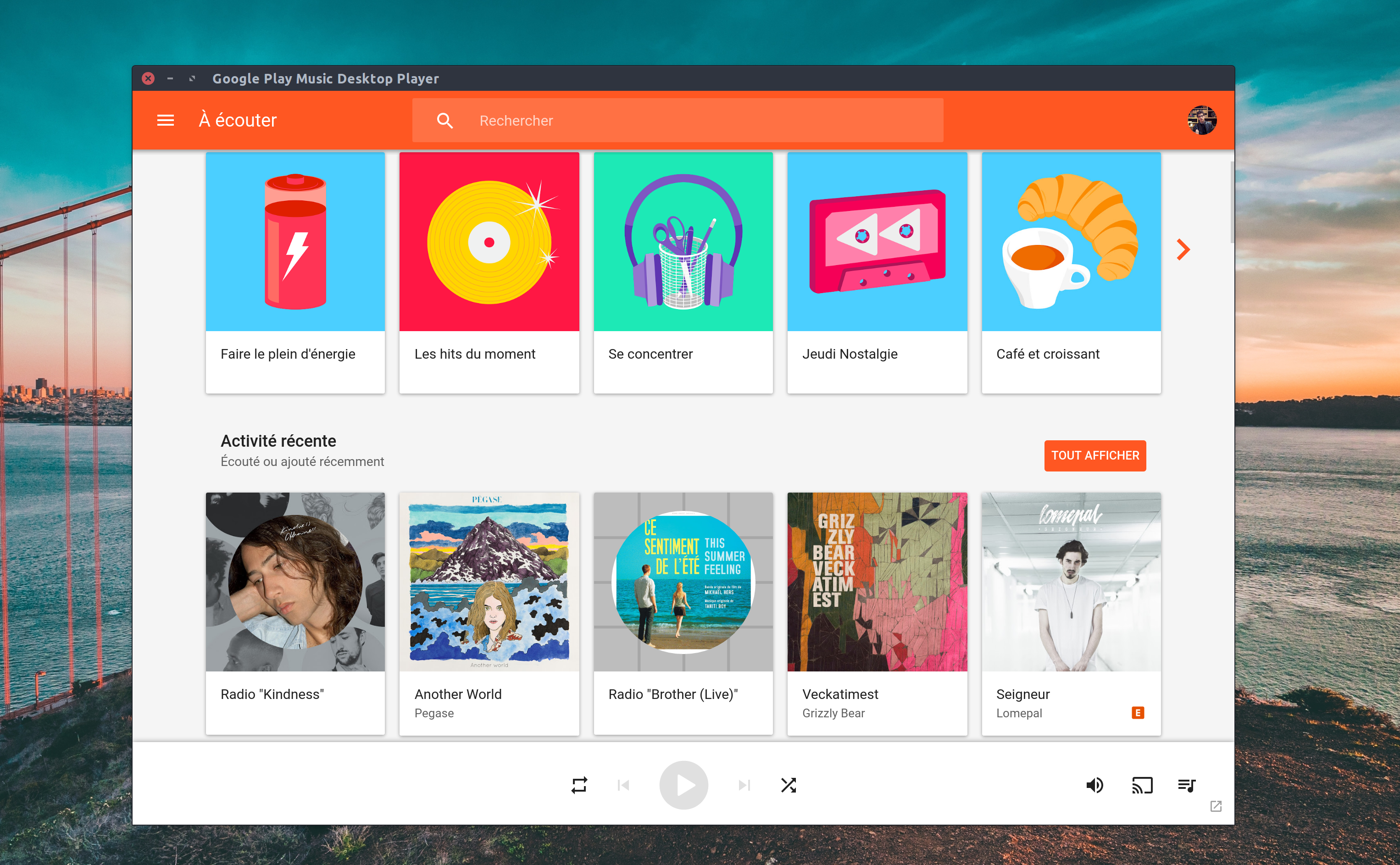The height and width of the screenshot is (865, 1400).
Task: Close the Google Play Music window
Action: coord(148,78)
